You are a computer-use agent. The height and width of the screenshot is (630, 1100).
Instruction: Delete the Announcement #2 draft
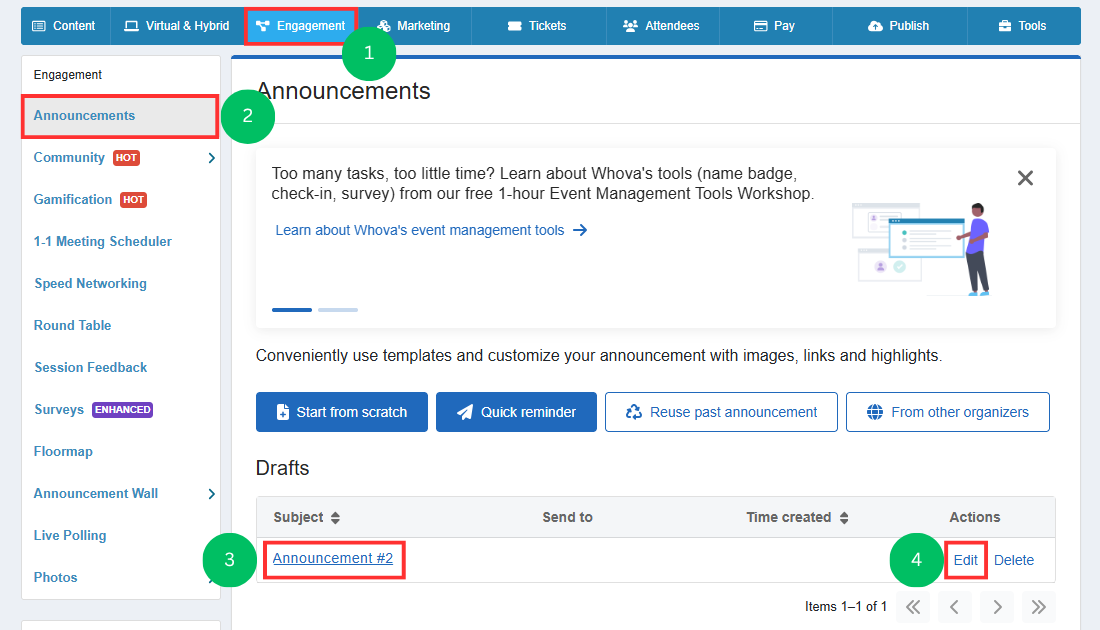point(1014,560)
